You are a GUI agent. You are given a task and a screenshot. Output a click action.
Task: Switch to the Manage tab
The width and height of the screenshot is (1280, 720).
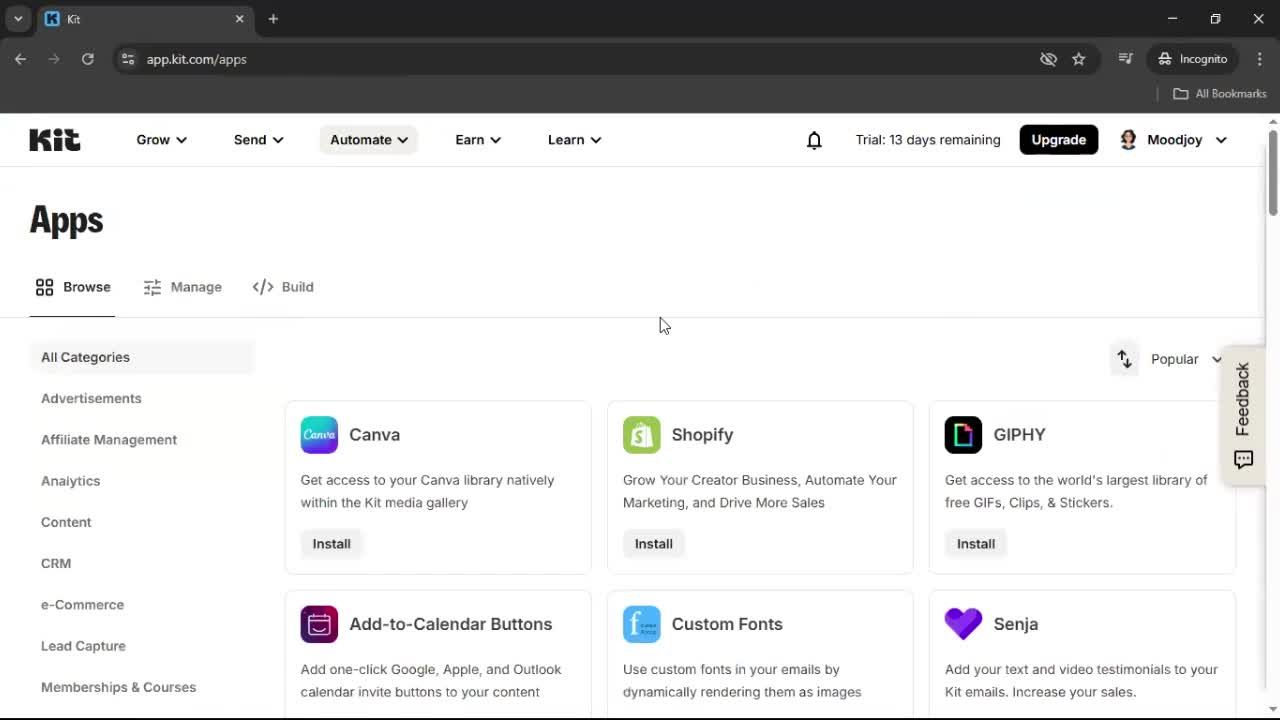coord(183,287)
